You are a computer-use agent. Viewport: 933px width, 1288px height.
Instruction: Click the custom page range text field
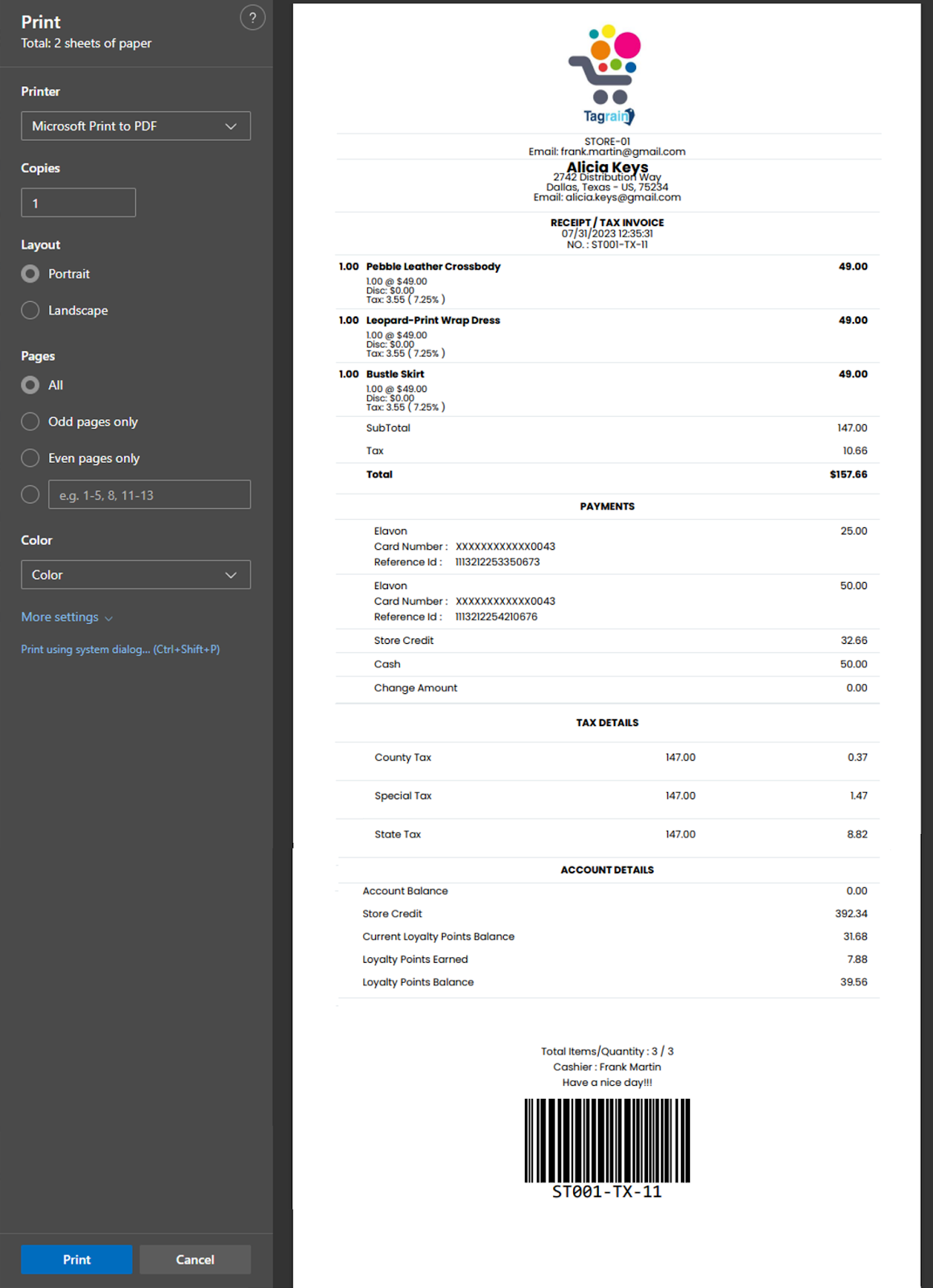tap(149, 494)
